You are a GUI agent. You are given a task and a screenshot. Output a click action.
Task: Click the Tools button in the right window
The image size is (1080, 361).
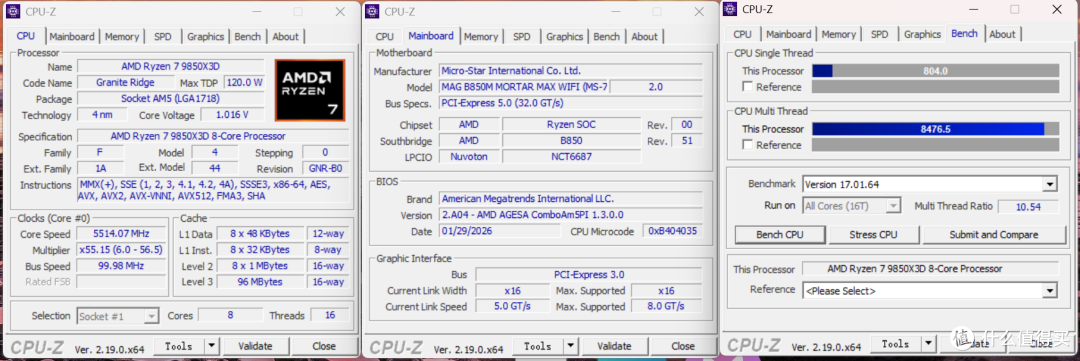(x=896, y=344)
